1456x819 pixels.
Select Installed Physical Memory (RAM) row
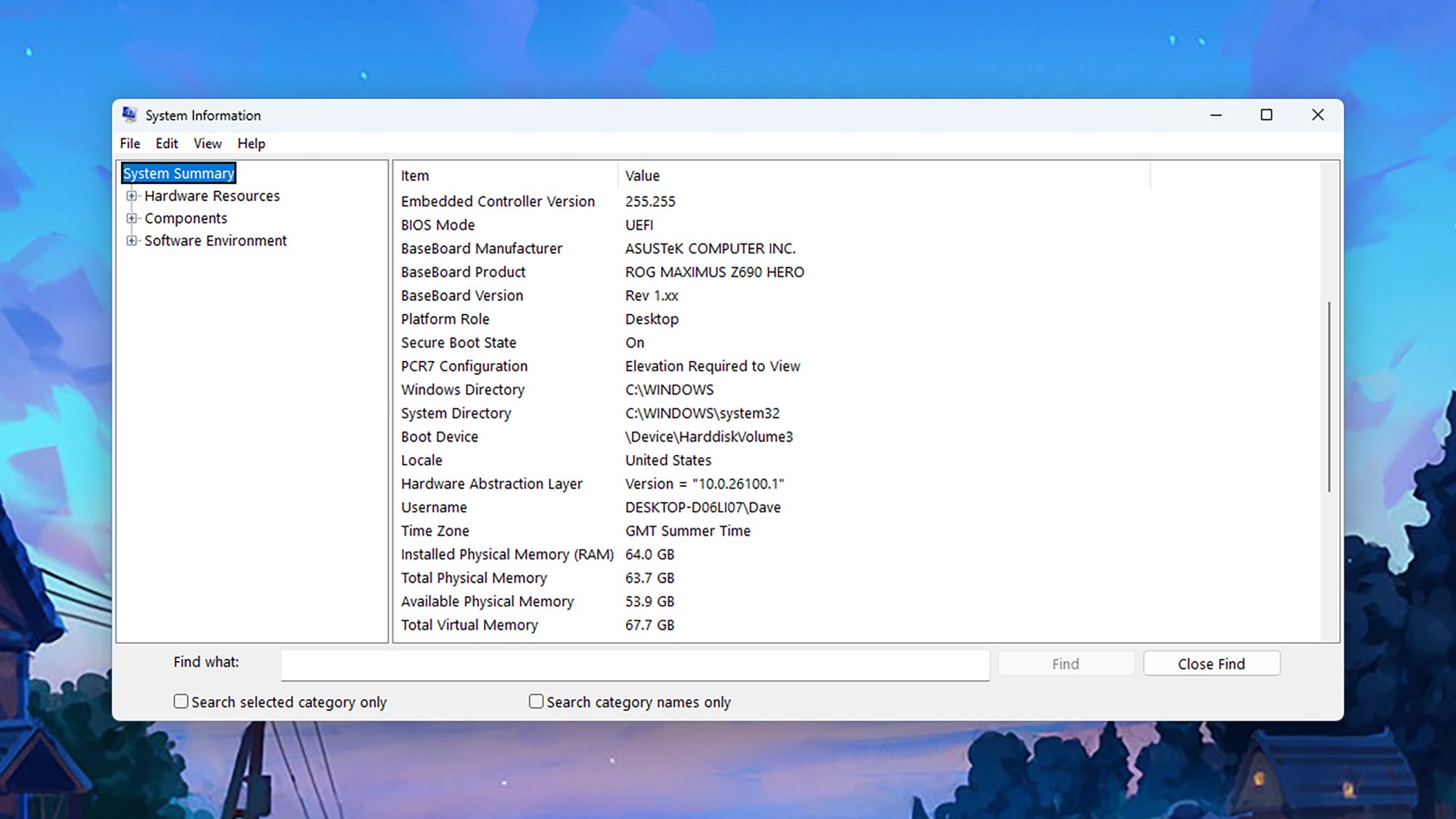[772, 555]
